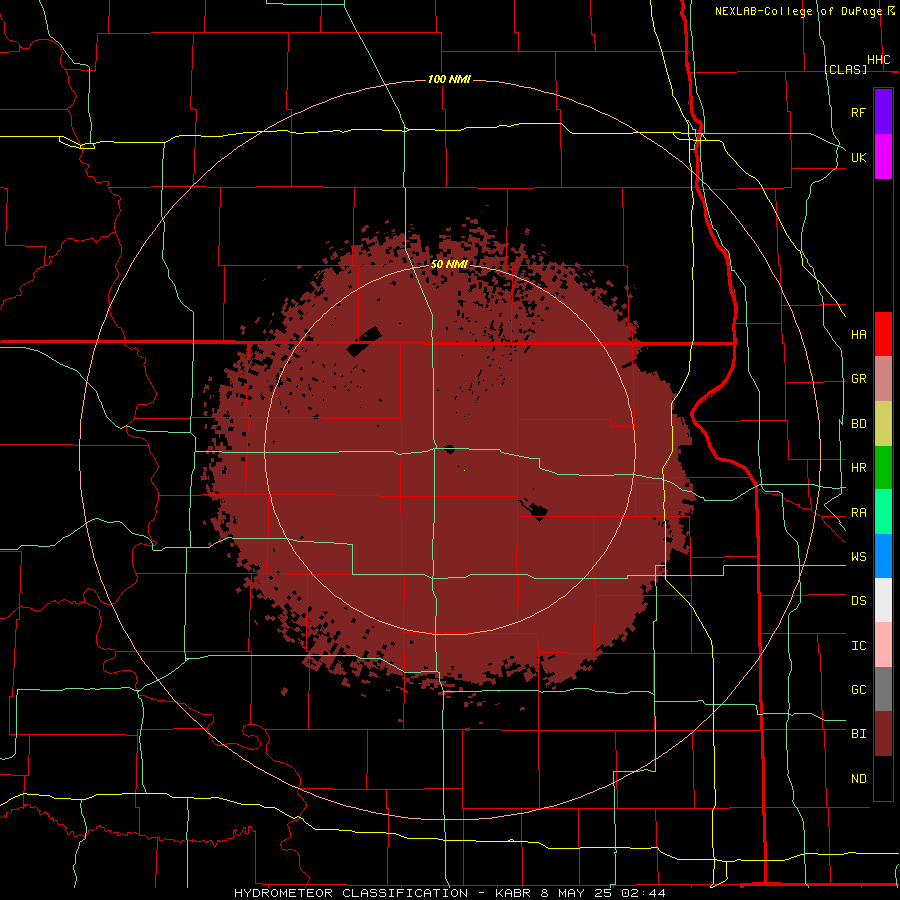Click the '02:44' timestamp
The image size is (900, 900).
pos(642,893)
